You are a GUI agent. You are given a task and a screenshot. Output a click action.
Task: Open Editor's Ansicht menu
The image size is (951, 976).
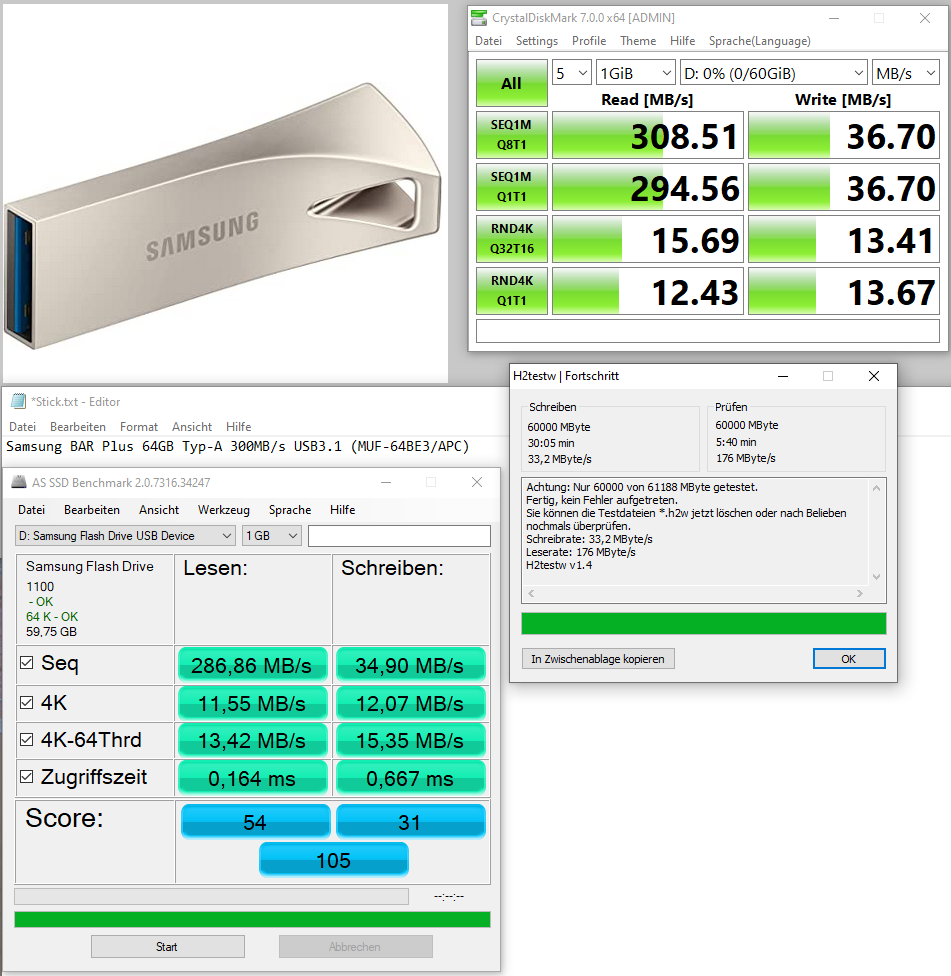[x=192, y=427]
